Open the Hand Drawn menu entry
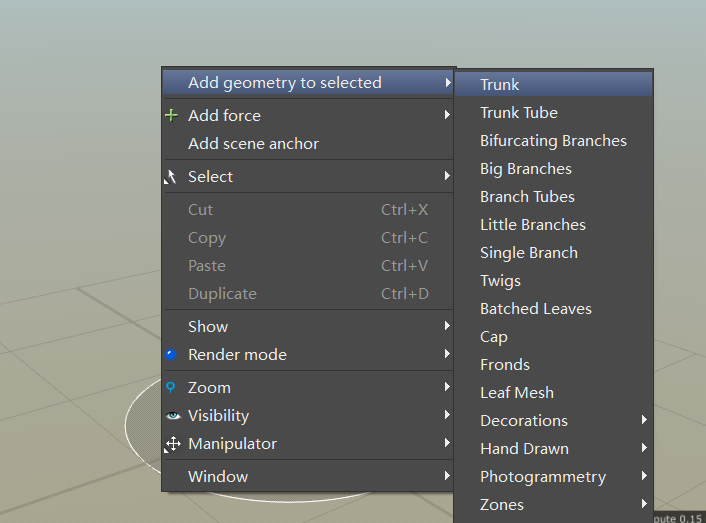Viewport: 706px width, 523px height. coord(553,449)
